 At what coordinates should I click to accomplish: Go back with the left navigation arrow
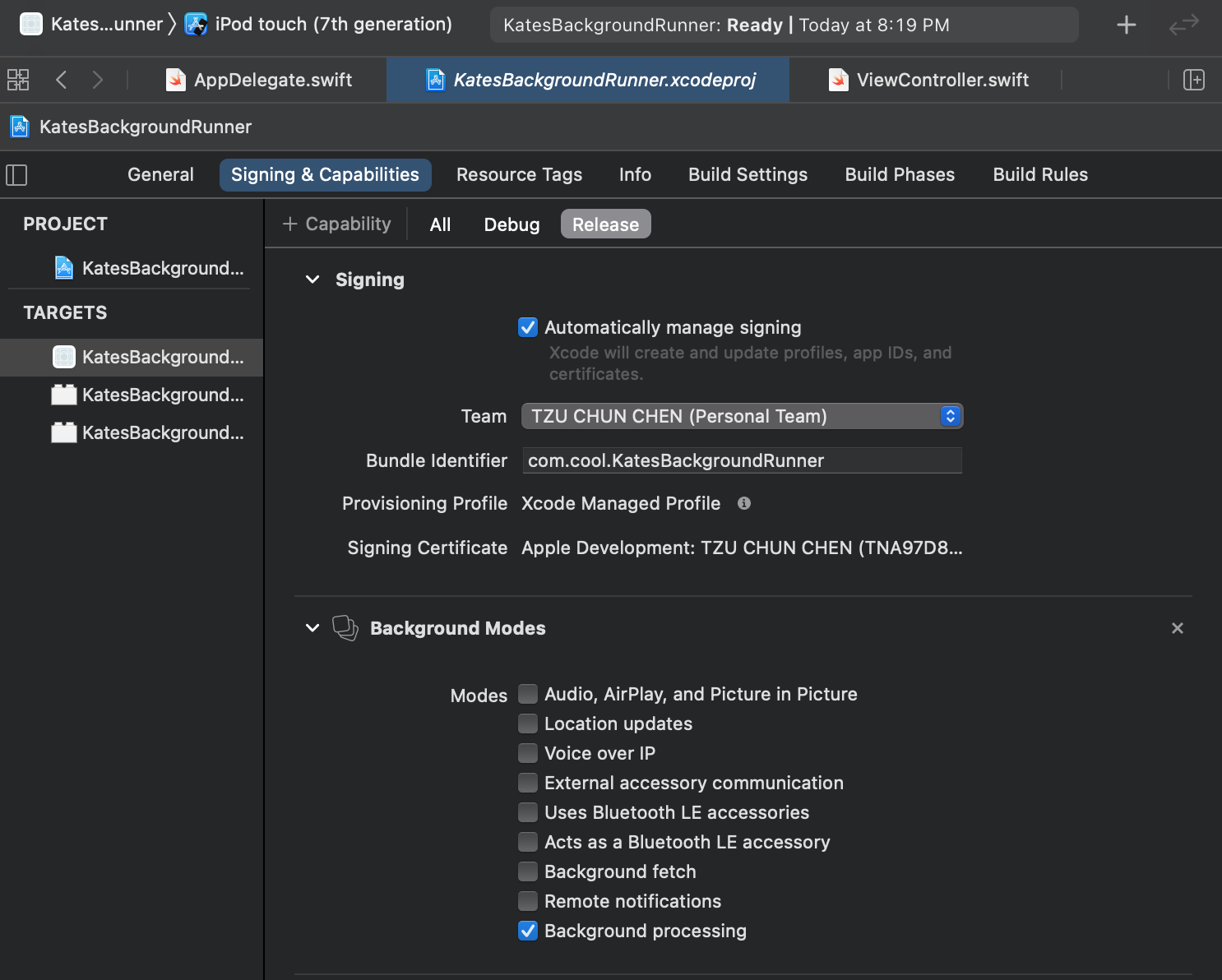coord(61,80)
